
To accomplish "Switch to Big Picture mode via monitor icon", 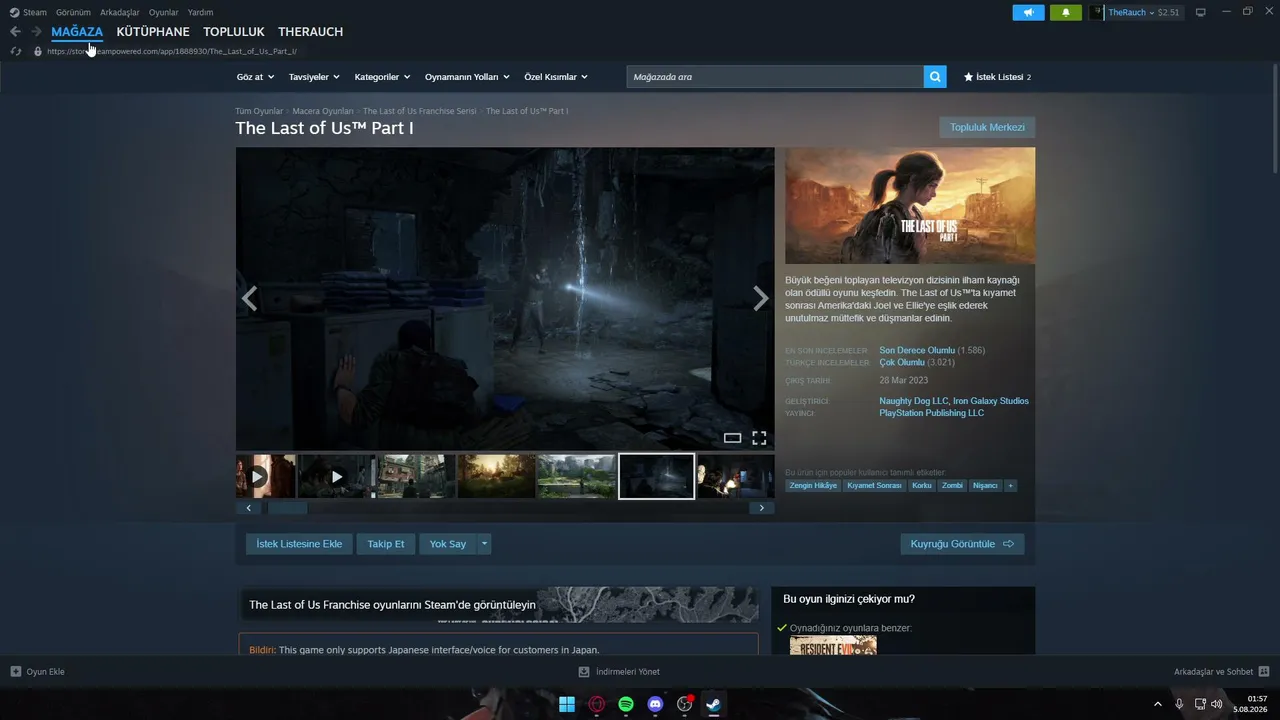I will pos(1201,12).
